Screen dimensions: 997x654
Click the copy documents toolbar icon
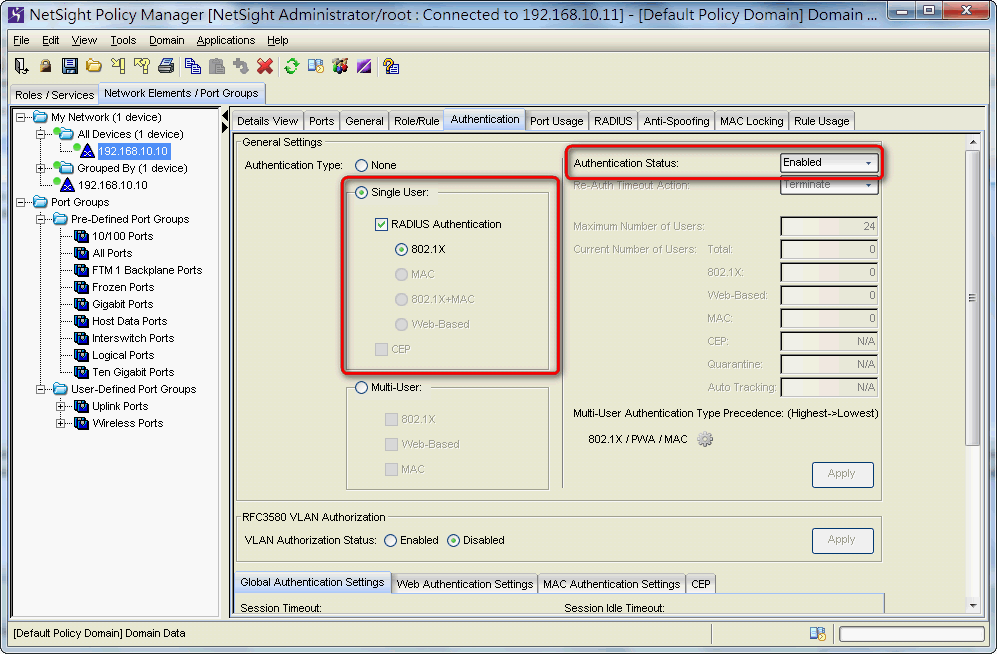point(193,66)
